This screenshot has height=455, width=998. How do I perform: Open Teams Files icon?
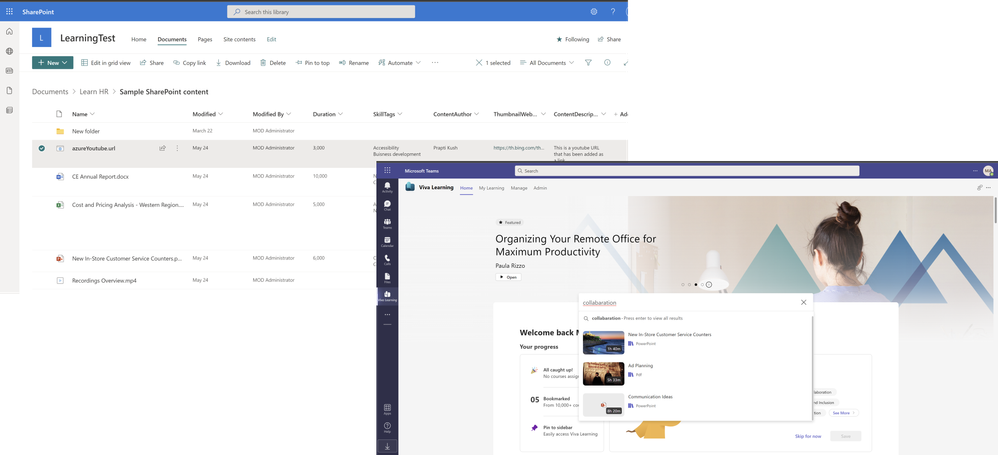tap(387, 277)
